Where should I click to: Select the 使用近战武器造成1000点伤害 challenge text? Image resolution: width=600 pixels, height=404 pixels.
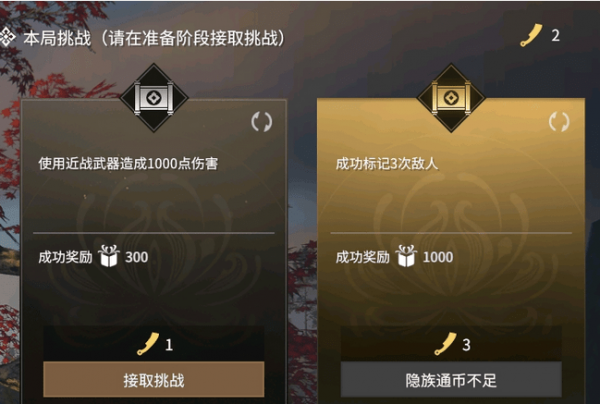[128, 164]
